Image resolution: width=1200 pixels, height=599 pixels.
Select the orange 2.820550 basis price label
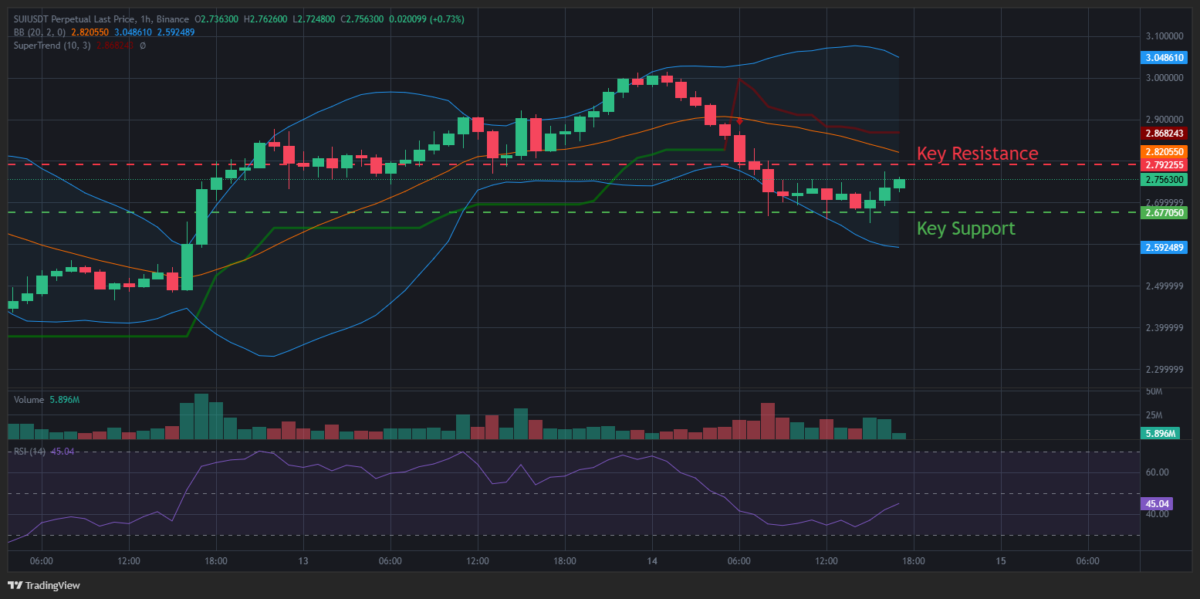[x=1163, y=151]
